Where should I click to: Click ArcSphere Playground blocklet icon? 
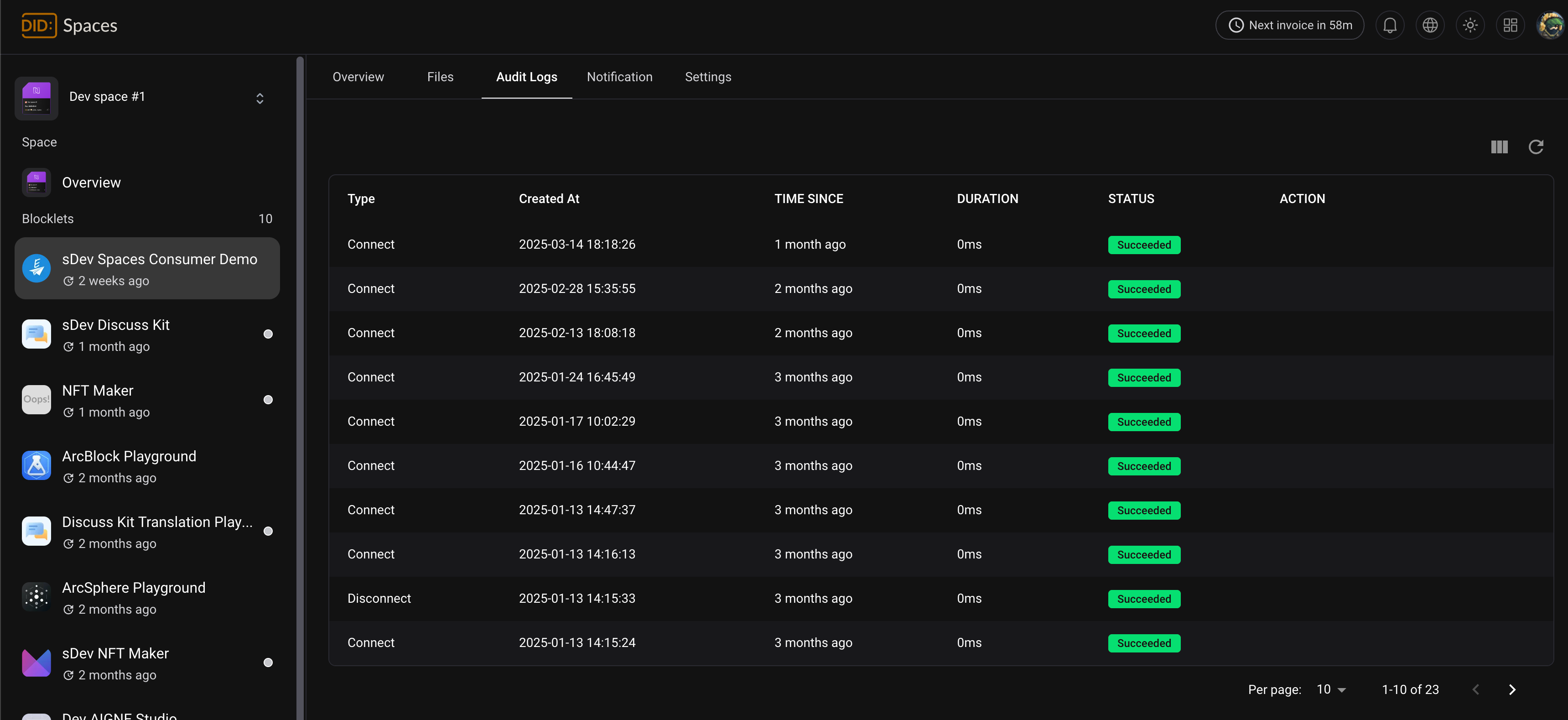point(36,597)
